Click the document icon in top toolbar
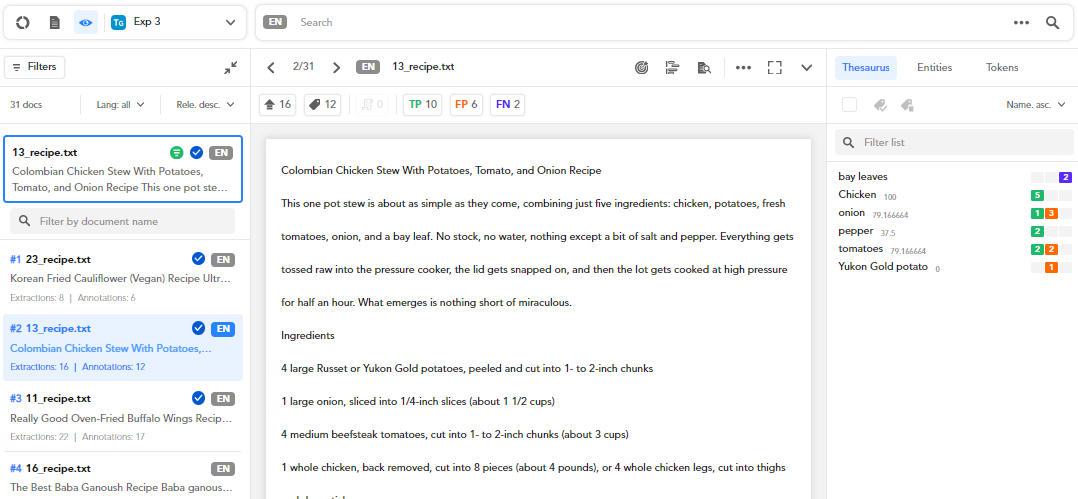This screenshot has width=1078, height=499. click(55, 22)
